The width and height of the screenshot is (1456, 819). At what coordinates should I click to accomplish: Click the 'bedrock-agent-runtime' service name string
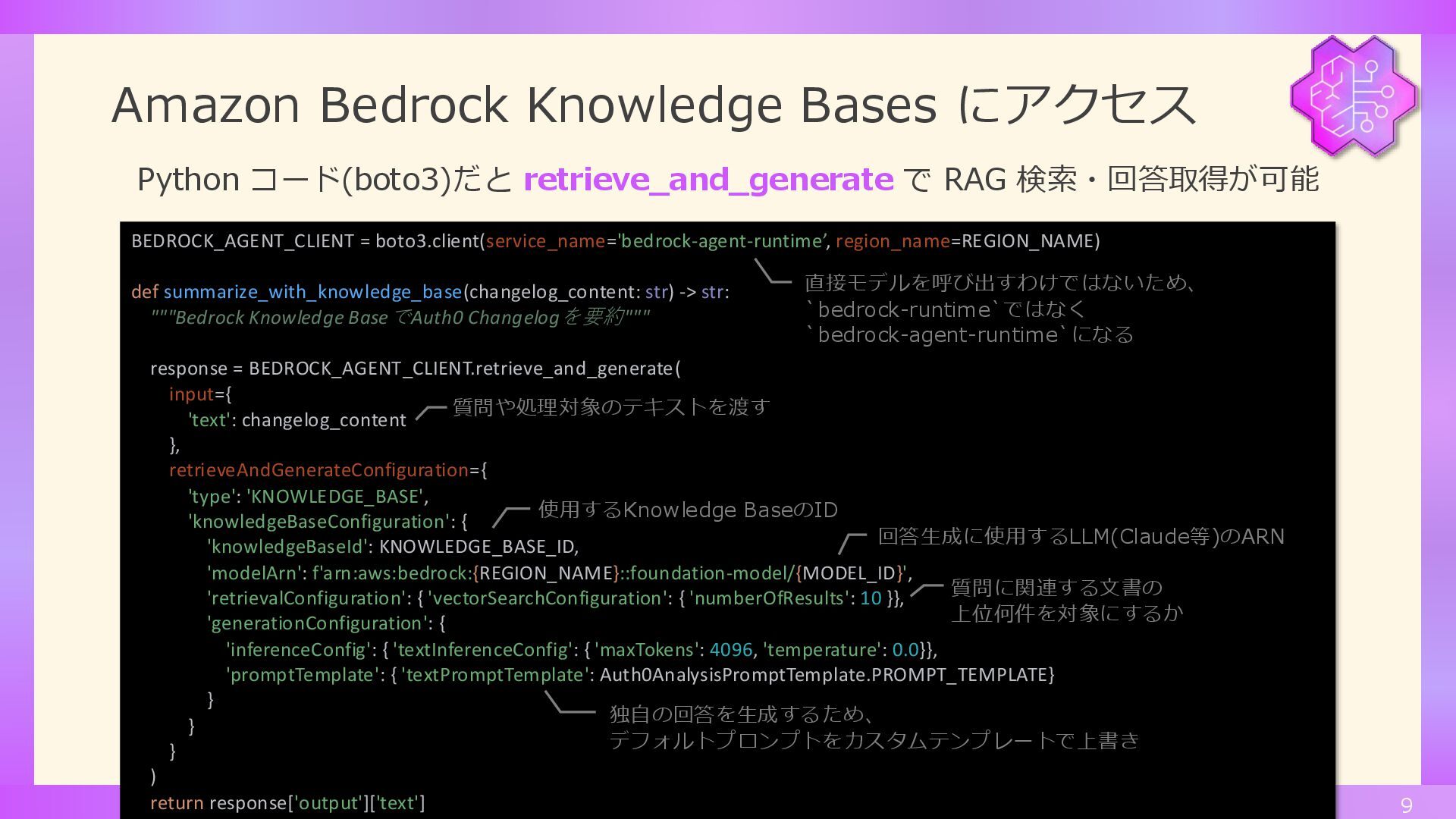tap(722, 241)
